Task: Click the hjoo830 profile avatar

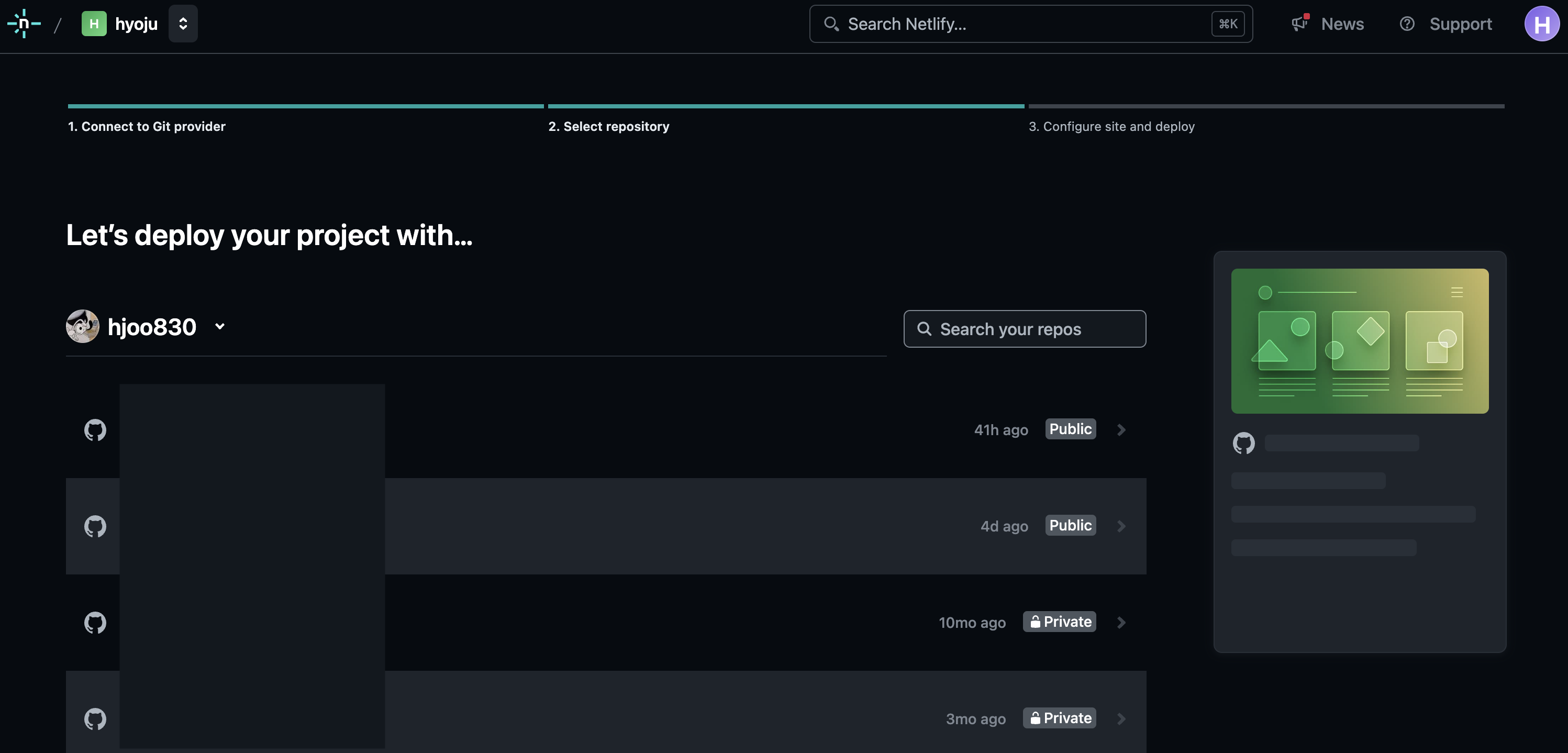Action: point(82,327)
